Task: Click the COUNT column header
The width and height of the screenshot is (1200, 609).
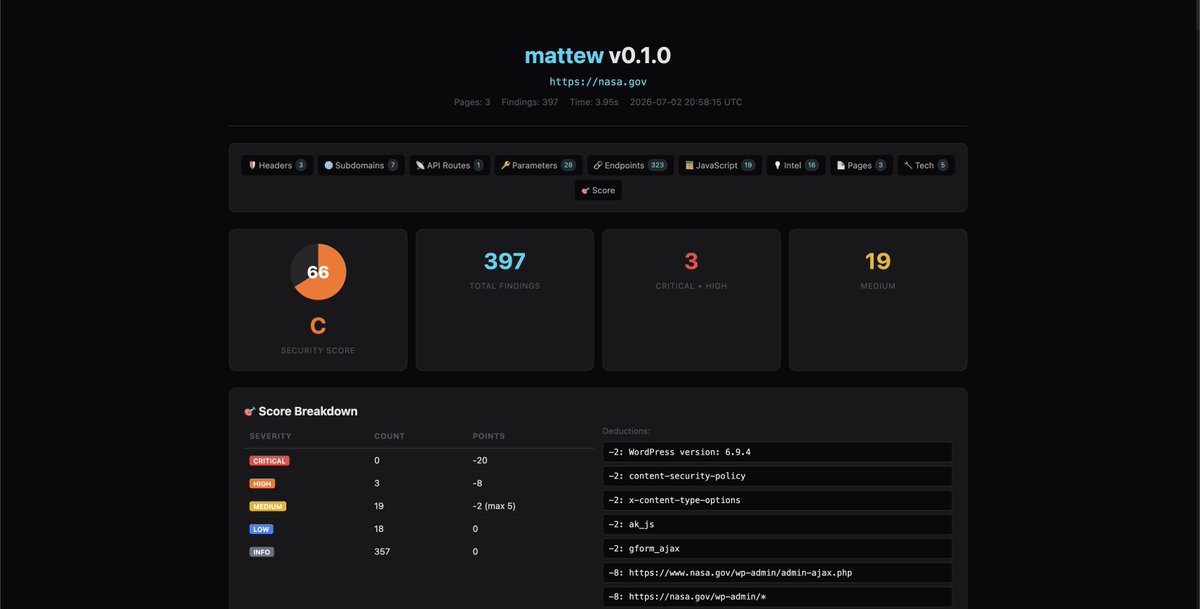Action: pyautogui.click(x=389, y=437)
